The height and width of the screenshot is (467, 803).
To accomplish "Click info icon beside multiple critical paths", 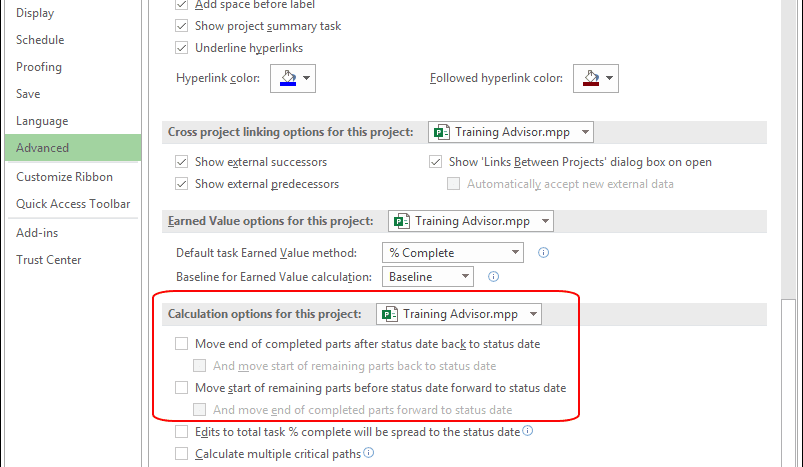I will (368, 453).
